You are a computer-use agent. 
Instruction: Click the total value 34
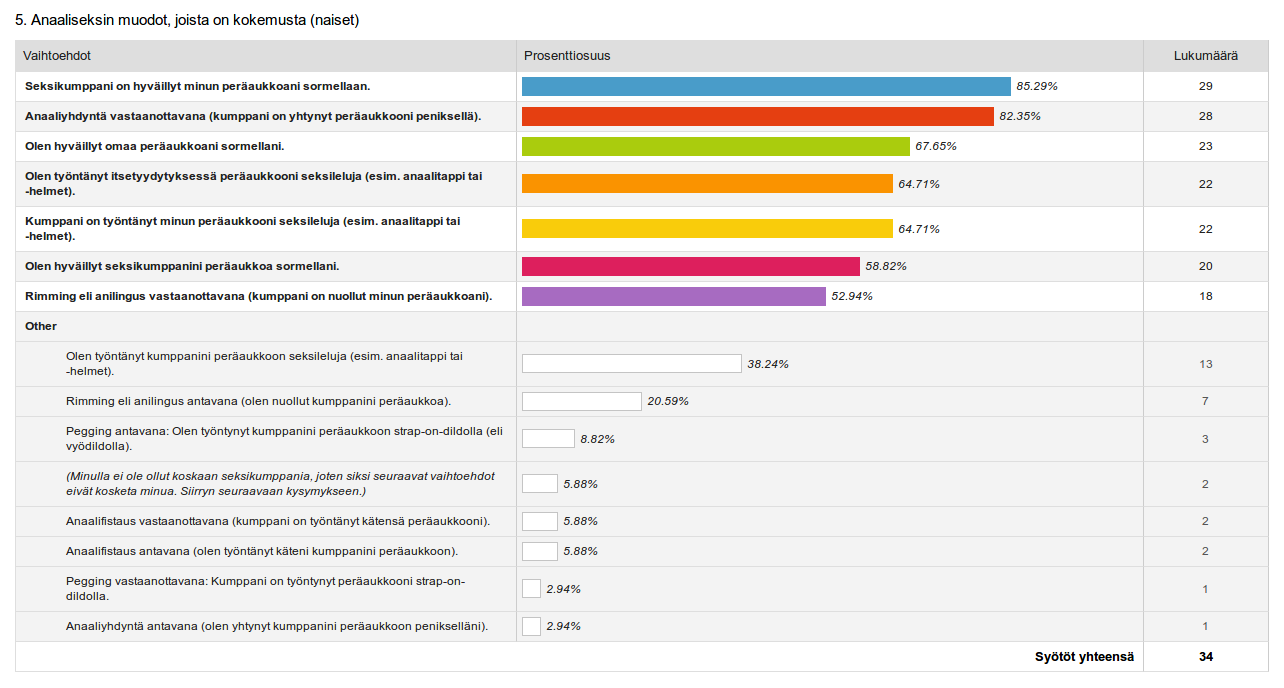coord(1205,657)
